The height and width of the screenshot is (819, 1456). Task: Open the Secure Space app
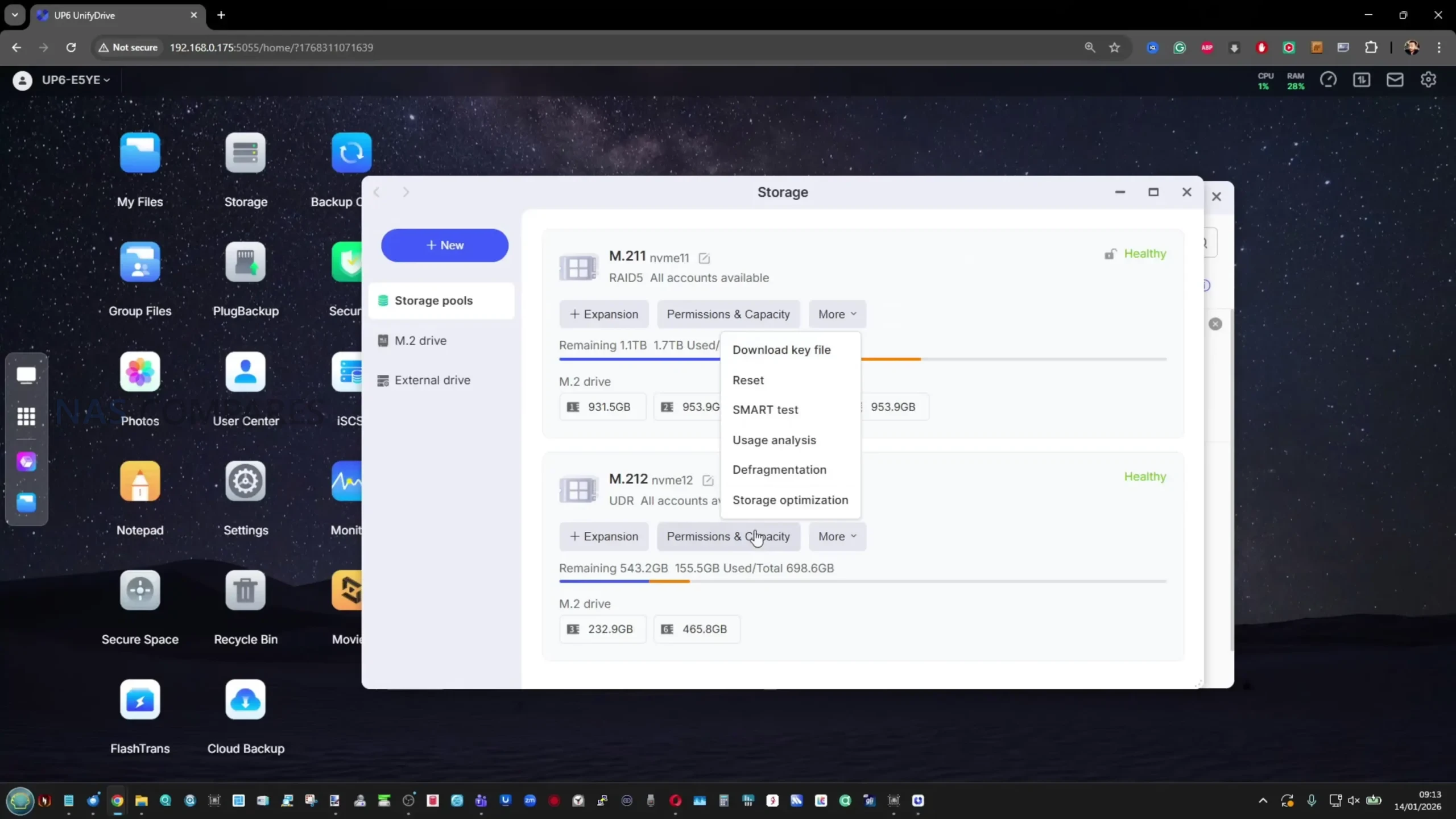coord(140,590)
